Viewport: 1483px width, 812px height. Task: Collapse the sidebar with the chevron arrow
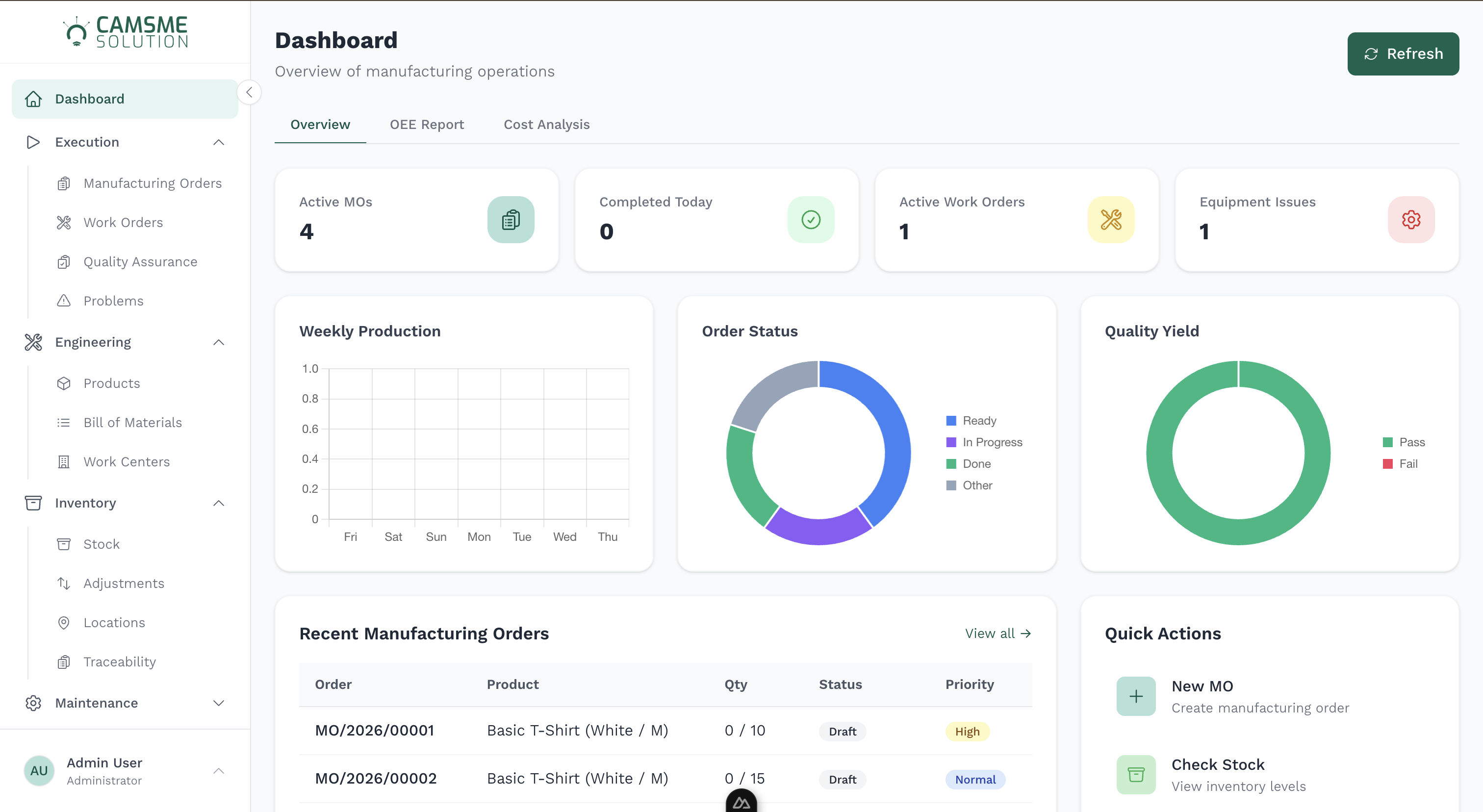(x=249, y=92)
